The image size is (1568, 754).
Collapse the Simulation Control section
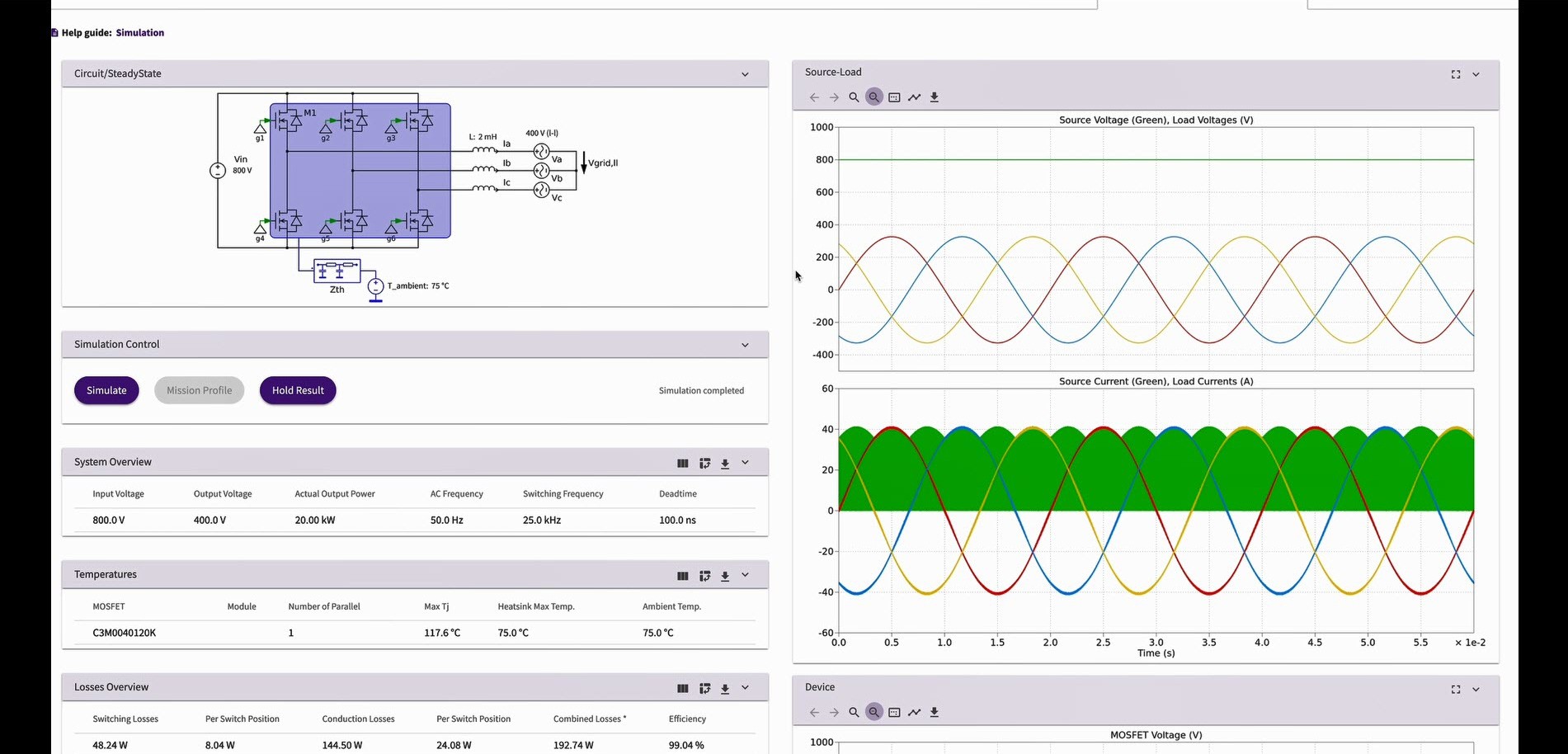[x=745, y=344]
